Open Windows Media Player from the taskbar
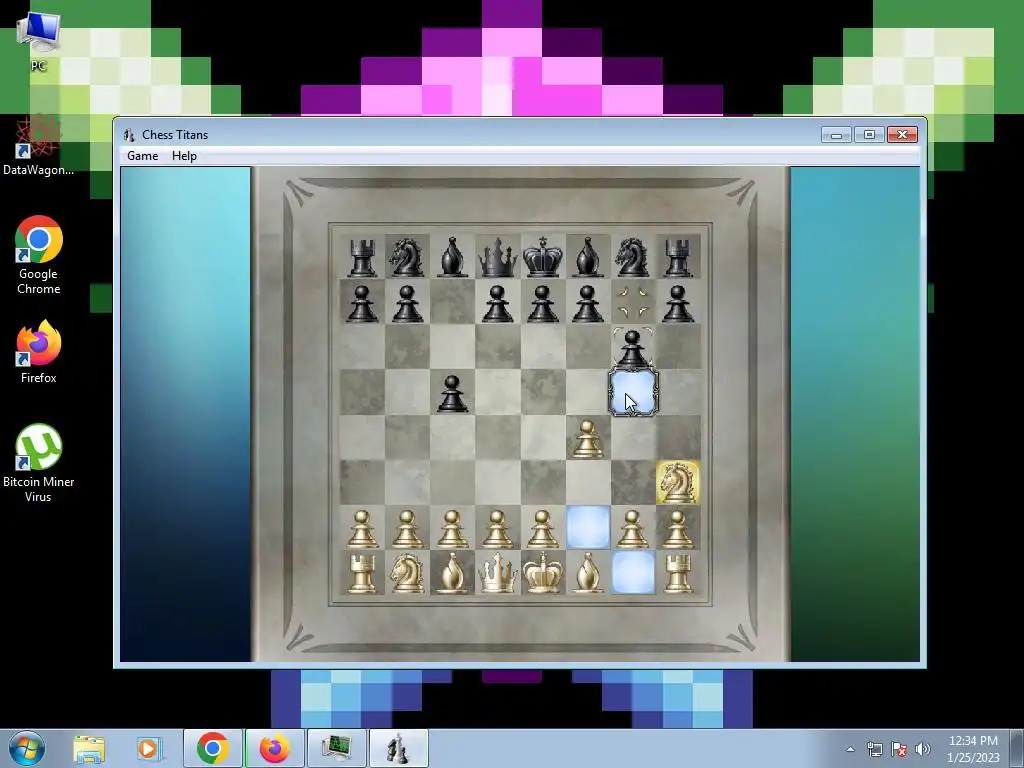Image resolution: width=1024 pixels, height=768 pixels. coord(148,748)
